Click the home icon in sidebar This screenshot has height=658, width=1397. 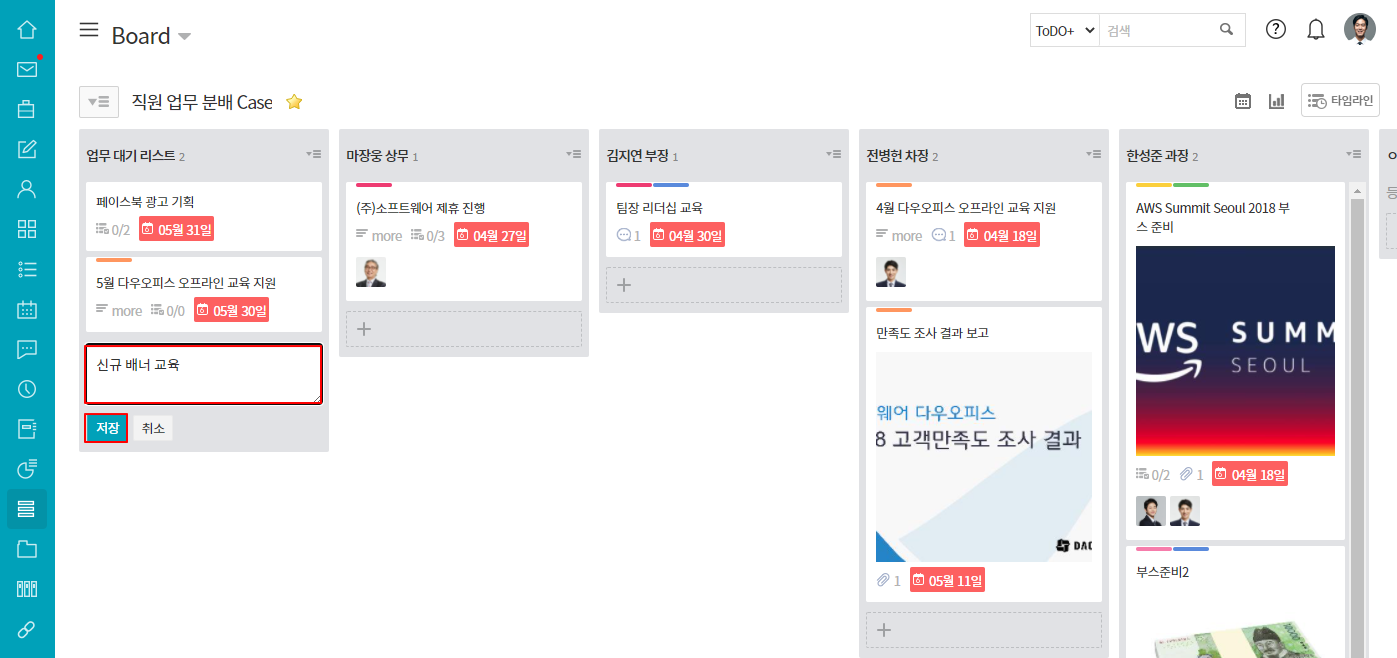(x=27, y=29)
